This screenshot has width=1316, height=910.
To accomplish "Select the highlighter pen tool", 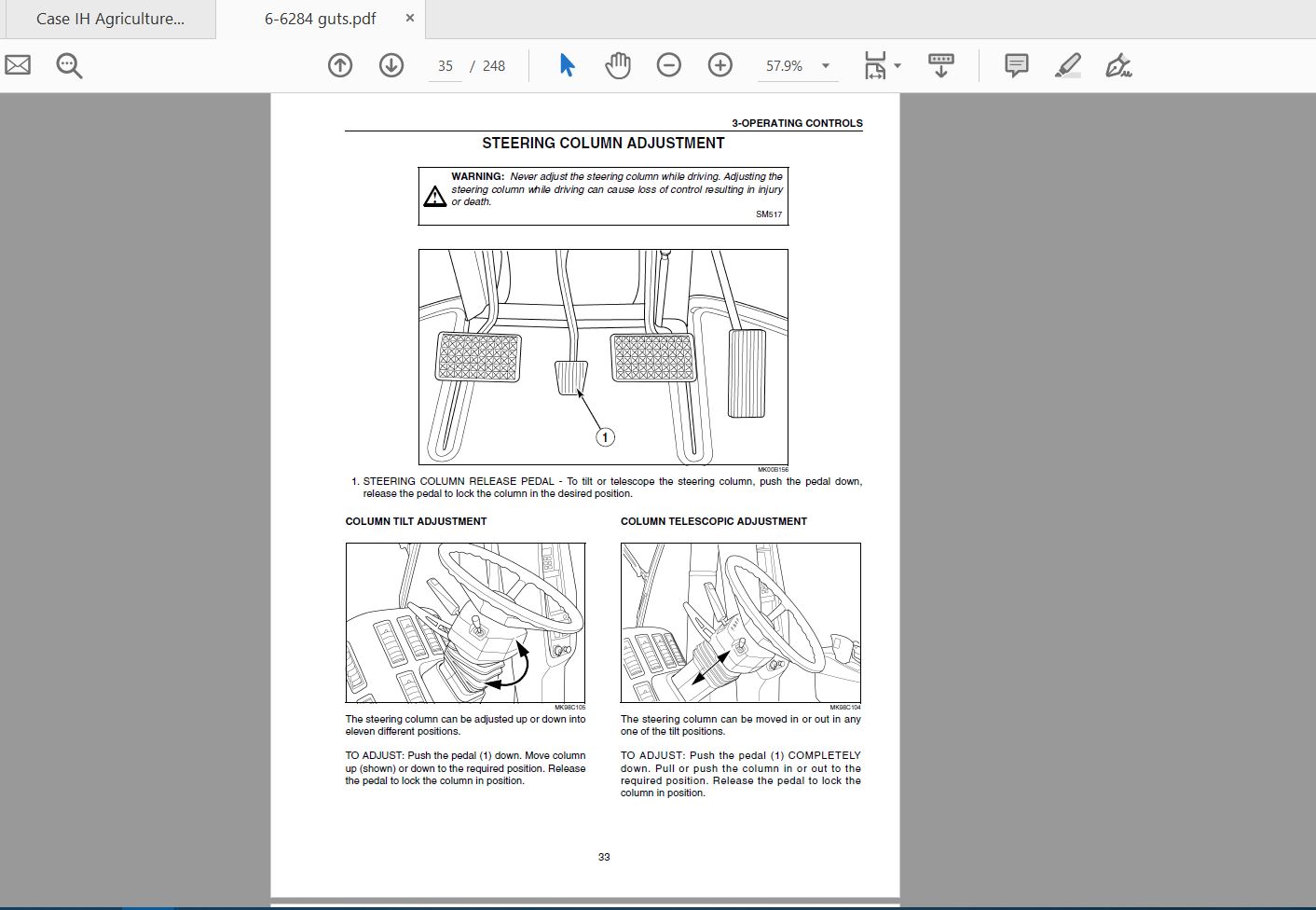I will pyautogui.click(x=1067, y=65).
